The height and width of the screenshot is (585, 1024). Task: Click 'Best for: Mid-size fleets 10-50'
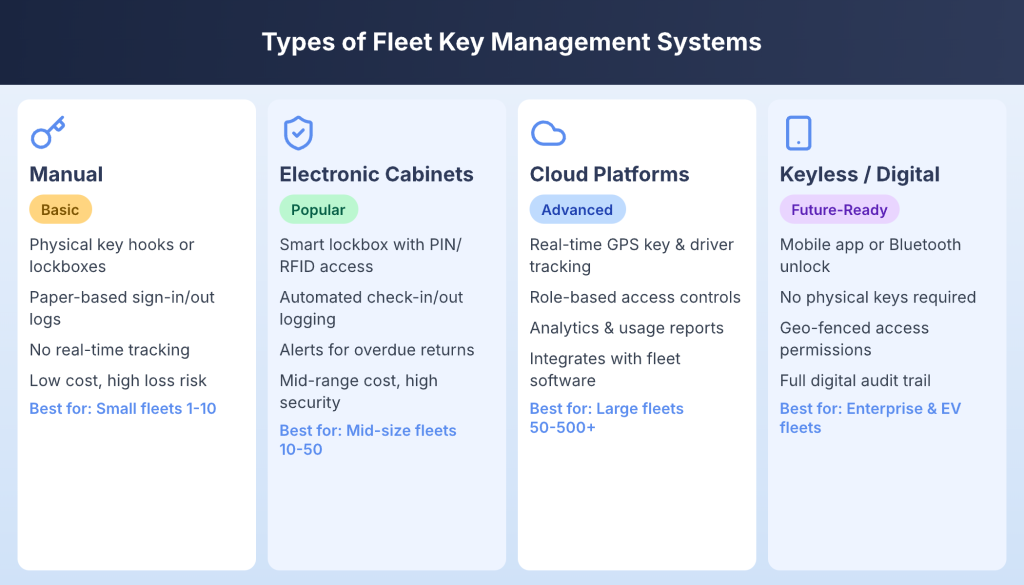[x=368, y=440]
